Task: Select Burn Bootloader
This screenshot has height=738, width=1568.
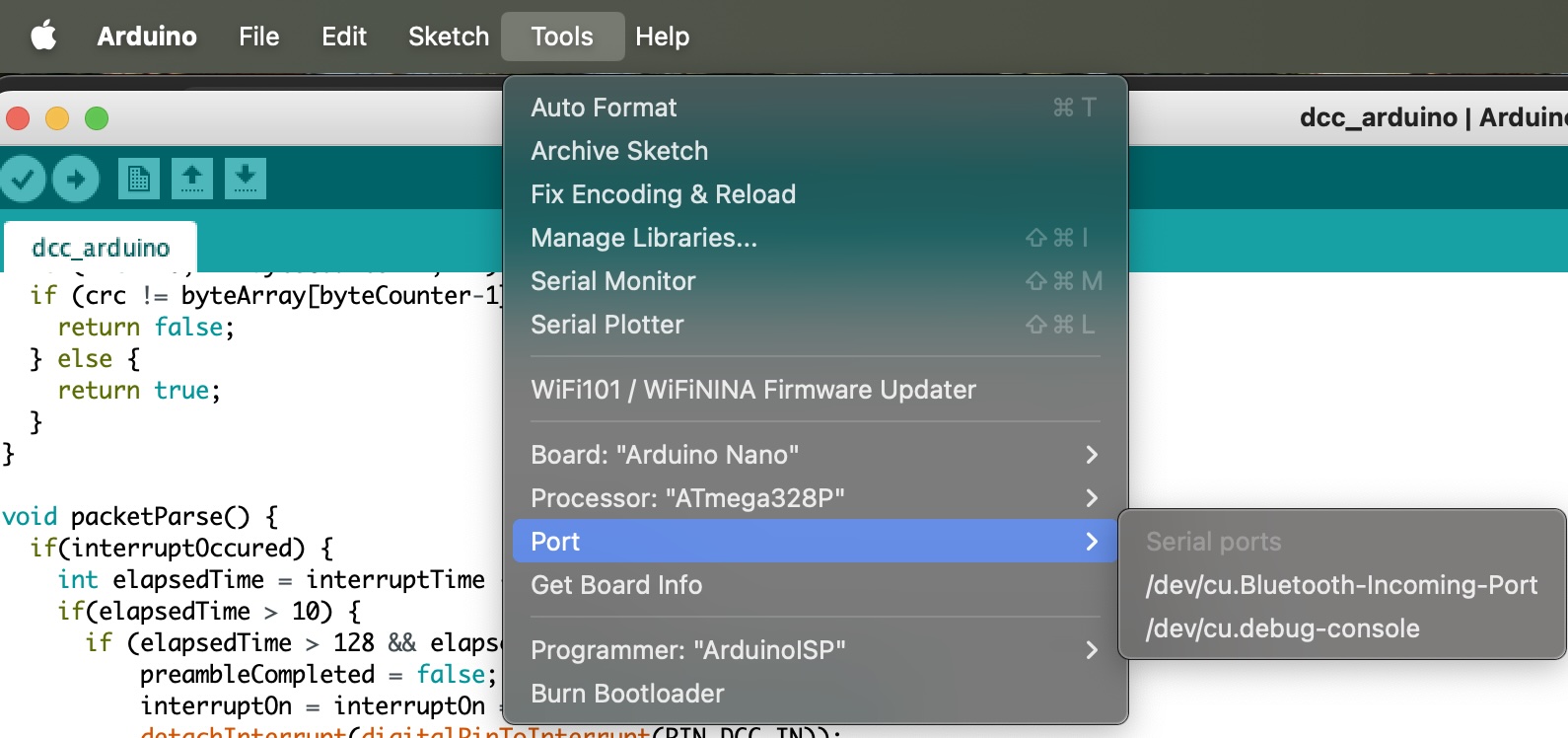Action: (x=815, y=694)
